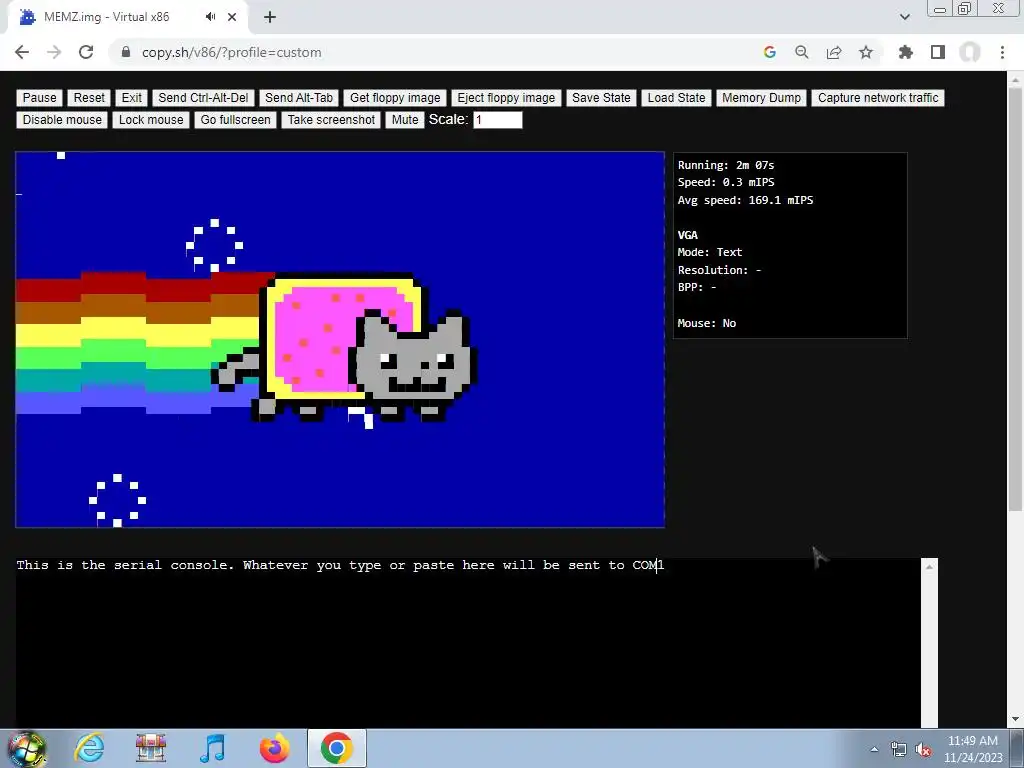1024x768 pixels.
Task: Open the Chrome profile avatar
Action: coord(970,52)
